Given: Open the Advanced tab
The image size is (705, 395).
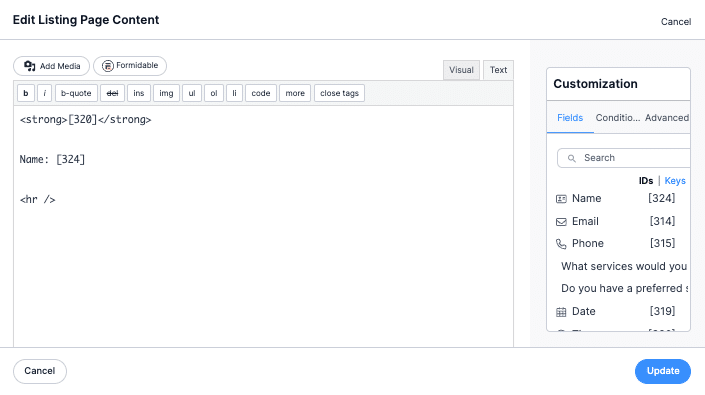Looking at the screenshot, I should click(666, 118).
